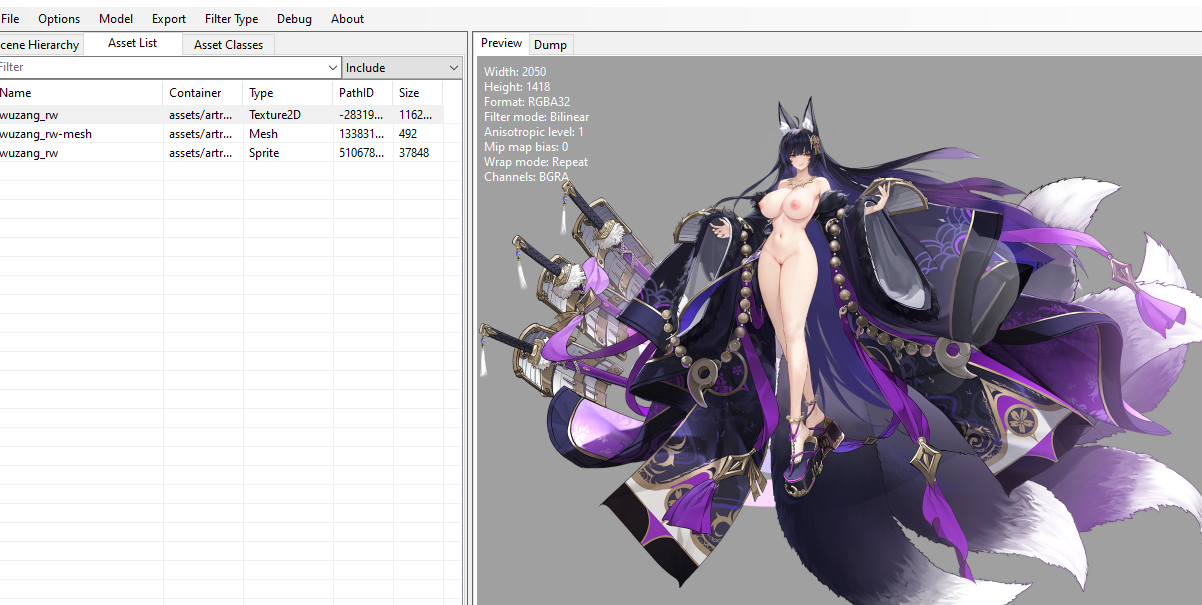Open the Filter Type menu
The height and width of the screenshot is (605, 1202).
click(x=231, y=19)
